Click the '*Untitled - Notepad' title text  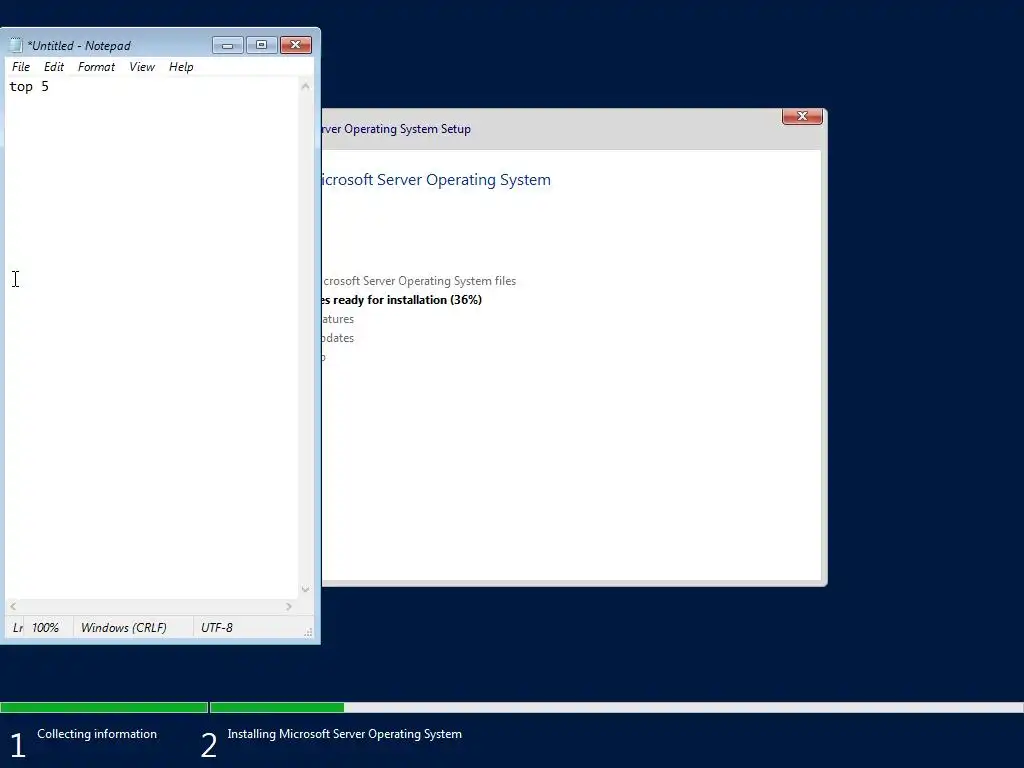click(79, 46)
